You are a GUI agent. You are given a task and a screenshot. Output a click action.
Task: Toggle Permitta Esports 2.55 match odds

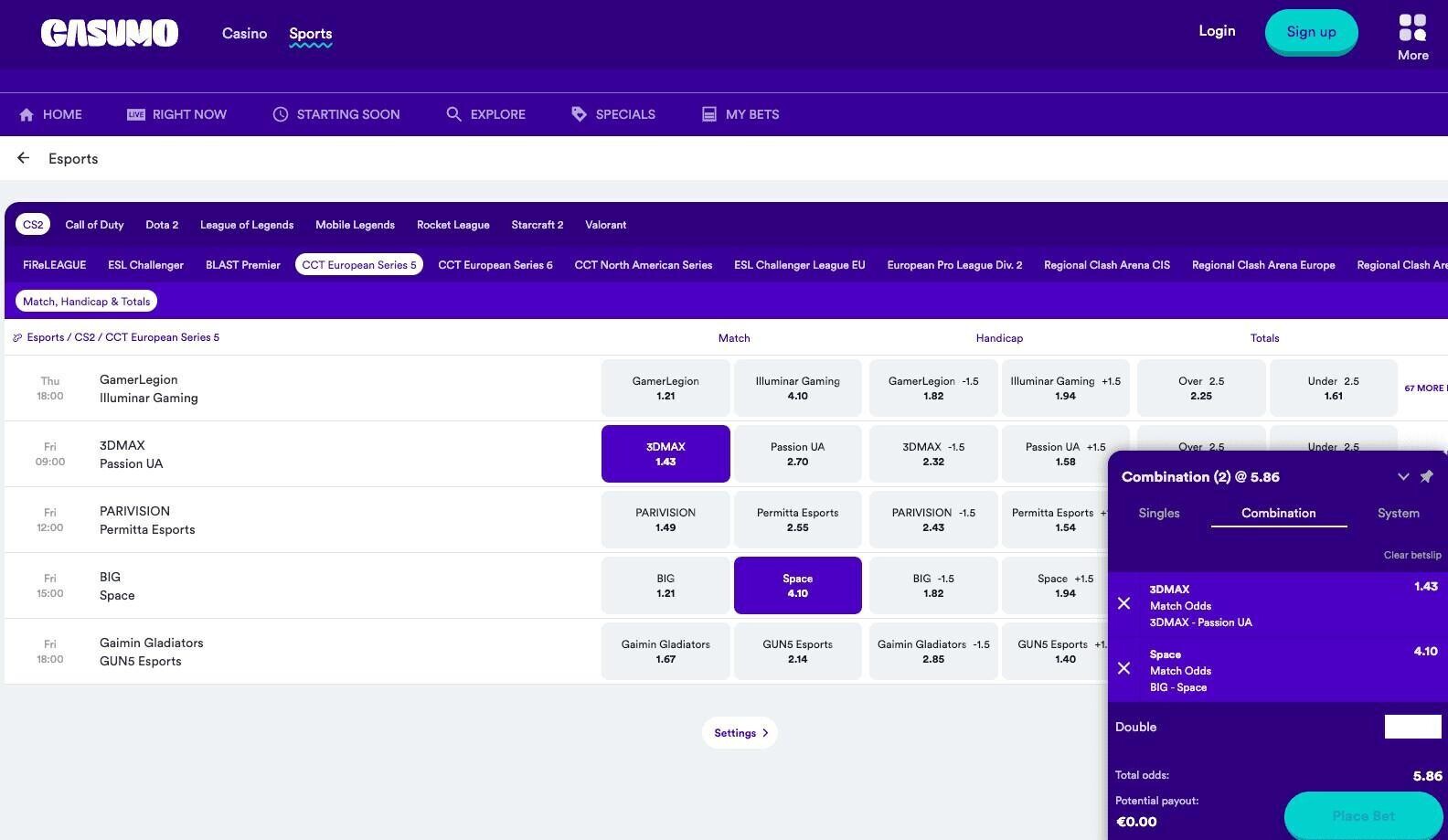pyautogui.click(x=798, y=519)
